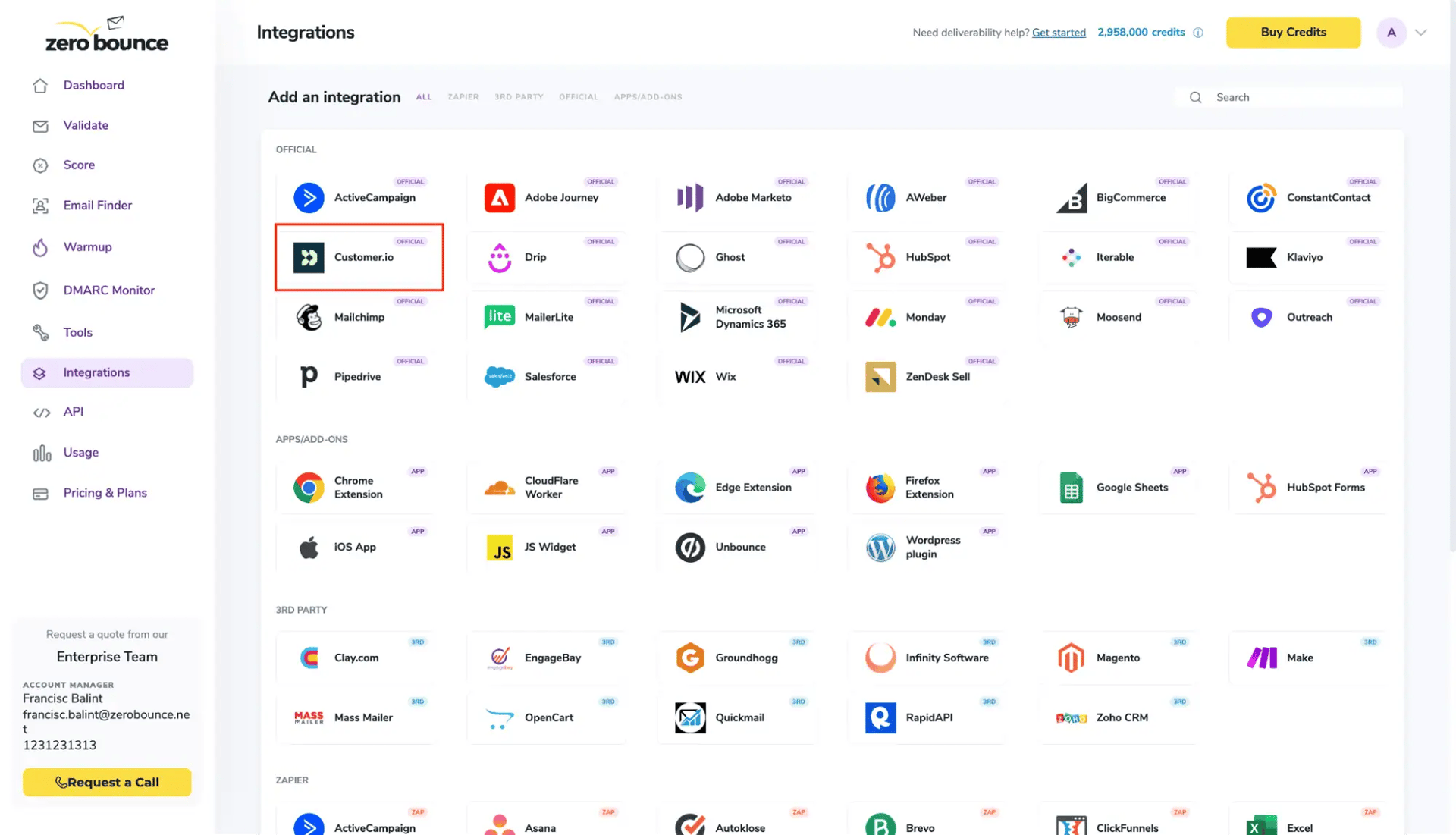
Task: Switch to the 3RD PARTY filter tab
Action: point(519,97)
